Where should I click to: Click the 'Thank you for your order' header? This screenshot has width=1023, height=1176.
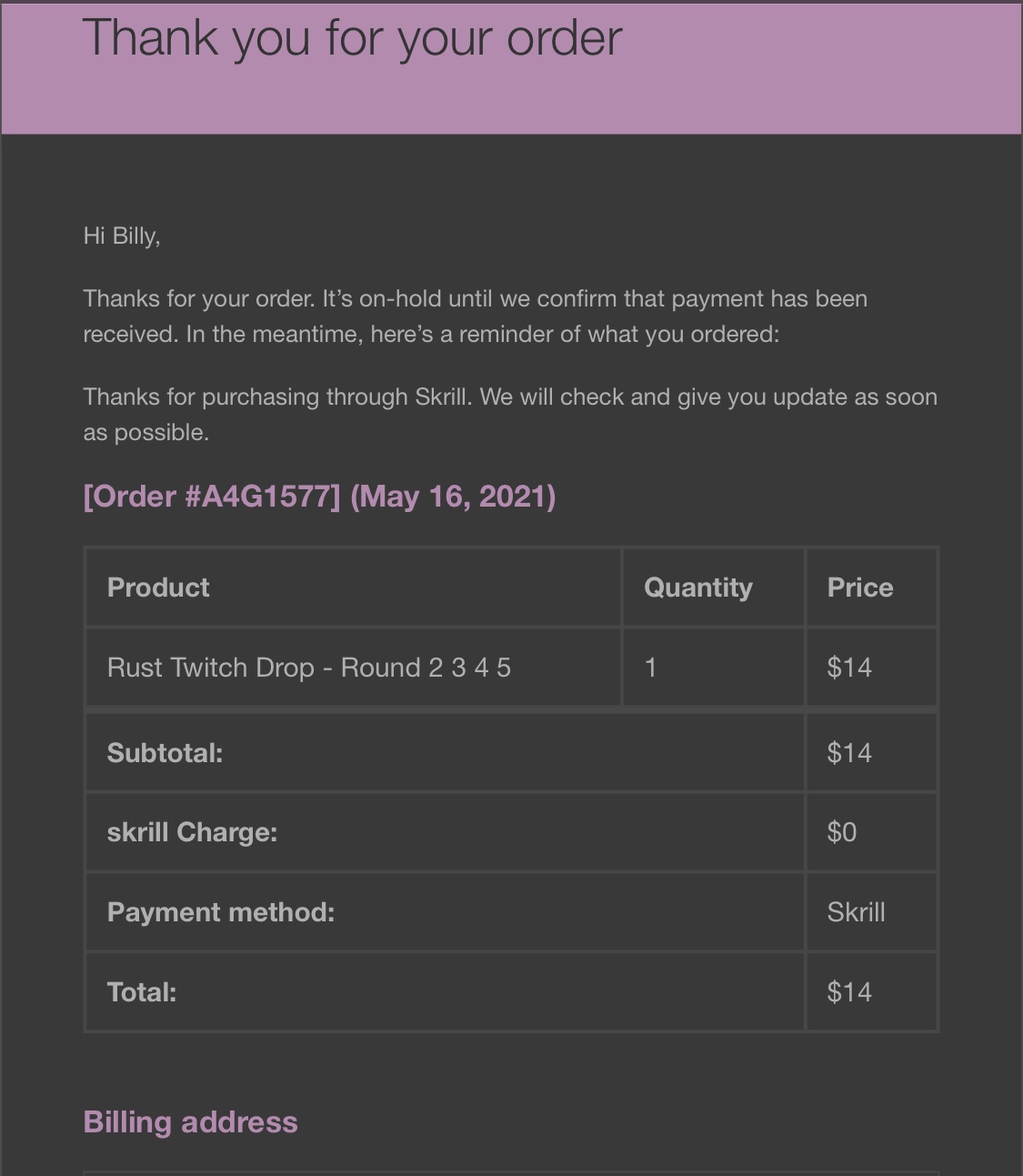pyautogui.click(x=352, y=39)
